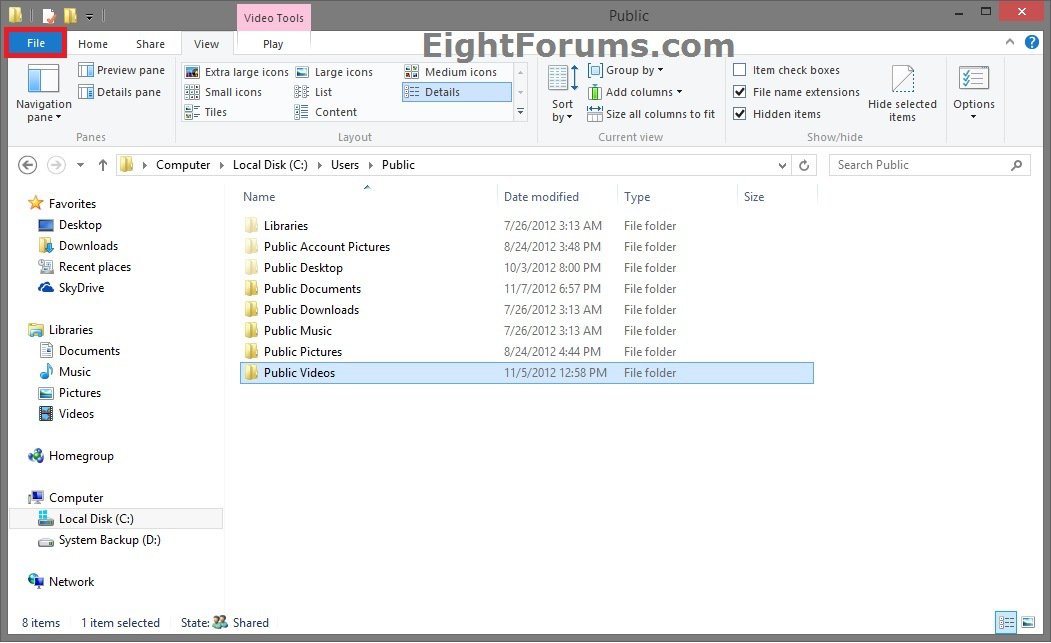Refresh the current folder view

(x=804, y=165)
